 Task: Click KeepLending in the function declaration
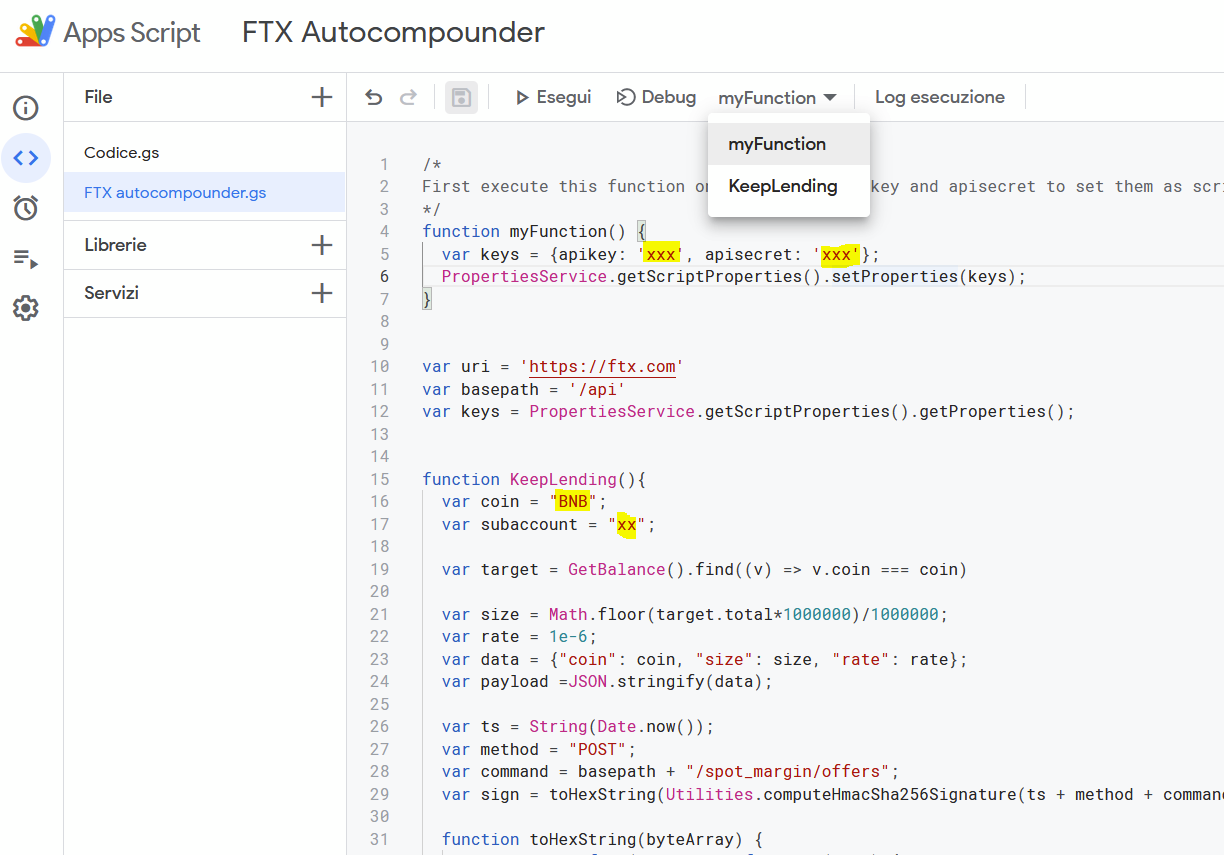pyautogui.click(x=563, y=479)
